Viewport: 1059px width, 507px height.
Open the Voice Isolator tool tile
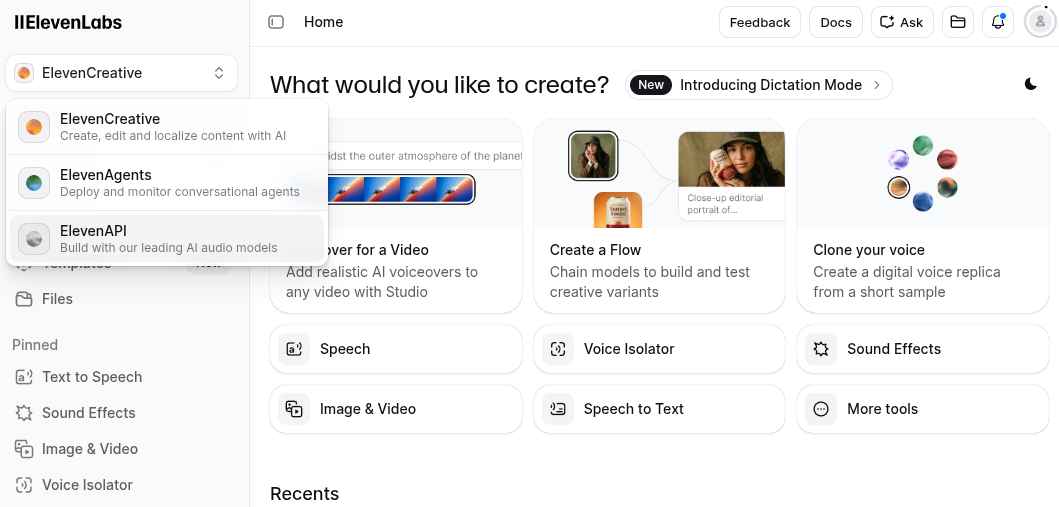659,349
